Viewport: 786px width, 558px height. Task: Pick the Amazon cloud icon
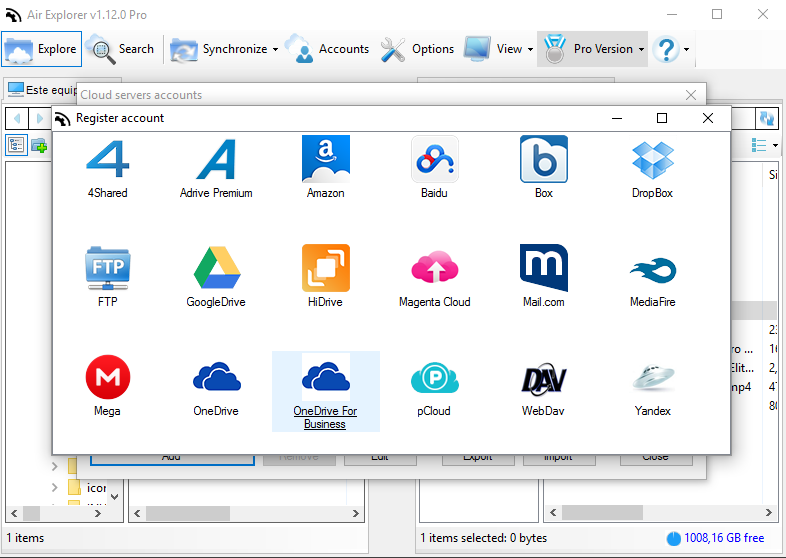coord(325,169)
